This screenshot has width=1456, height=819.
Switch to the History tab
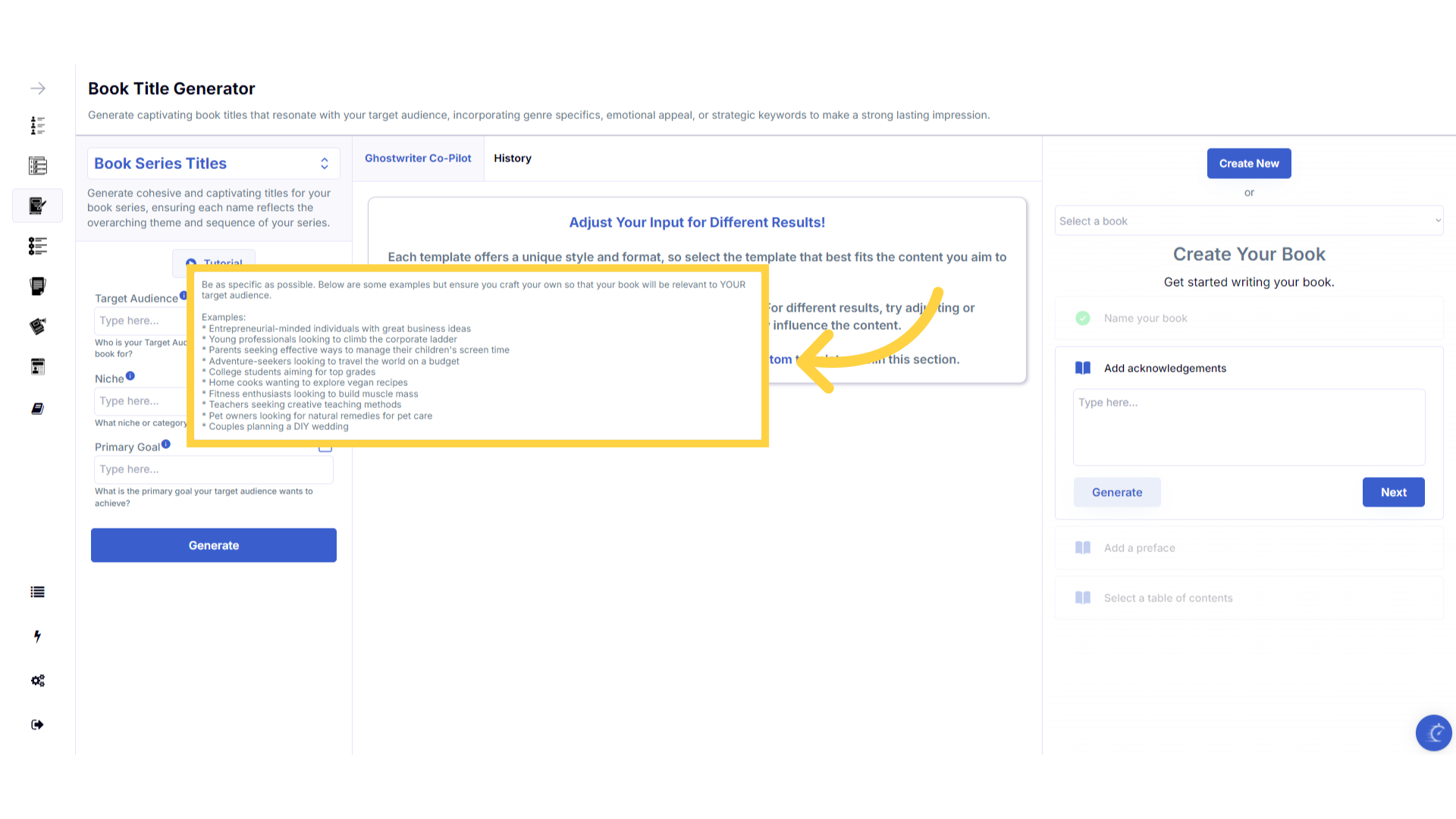pyautogui.click(x=513, y=158)
